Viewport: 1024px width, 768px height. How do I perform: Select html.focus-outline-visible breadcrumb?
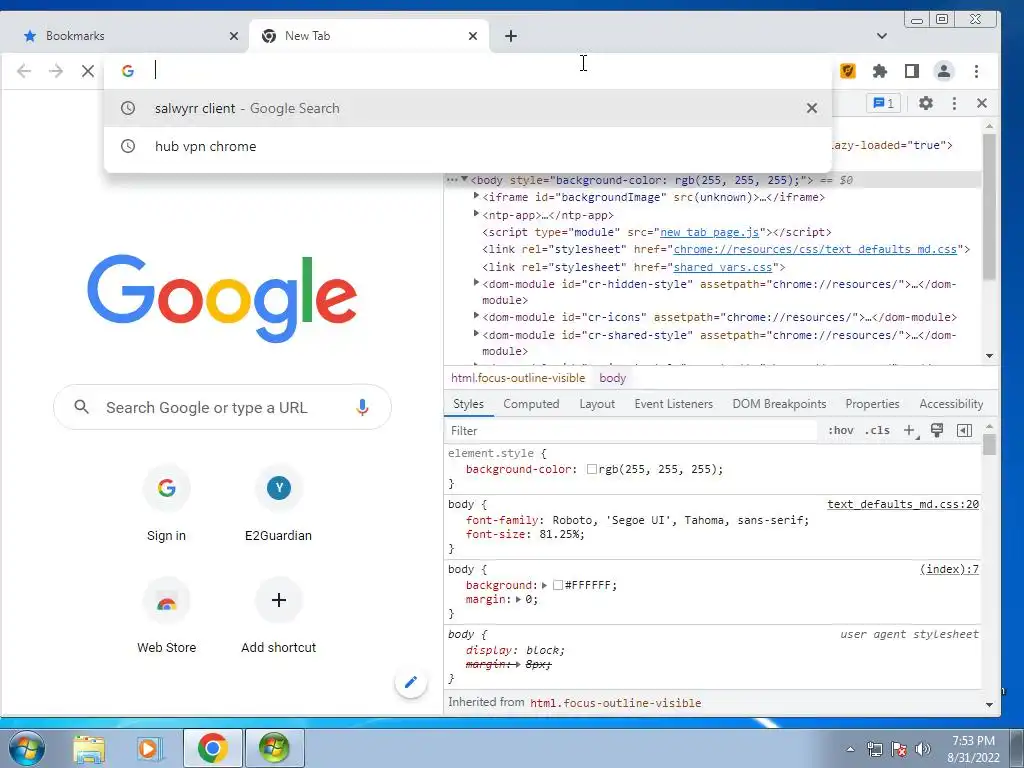tap(518, 378)
